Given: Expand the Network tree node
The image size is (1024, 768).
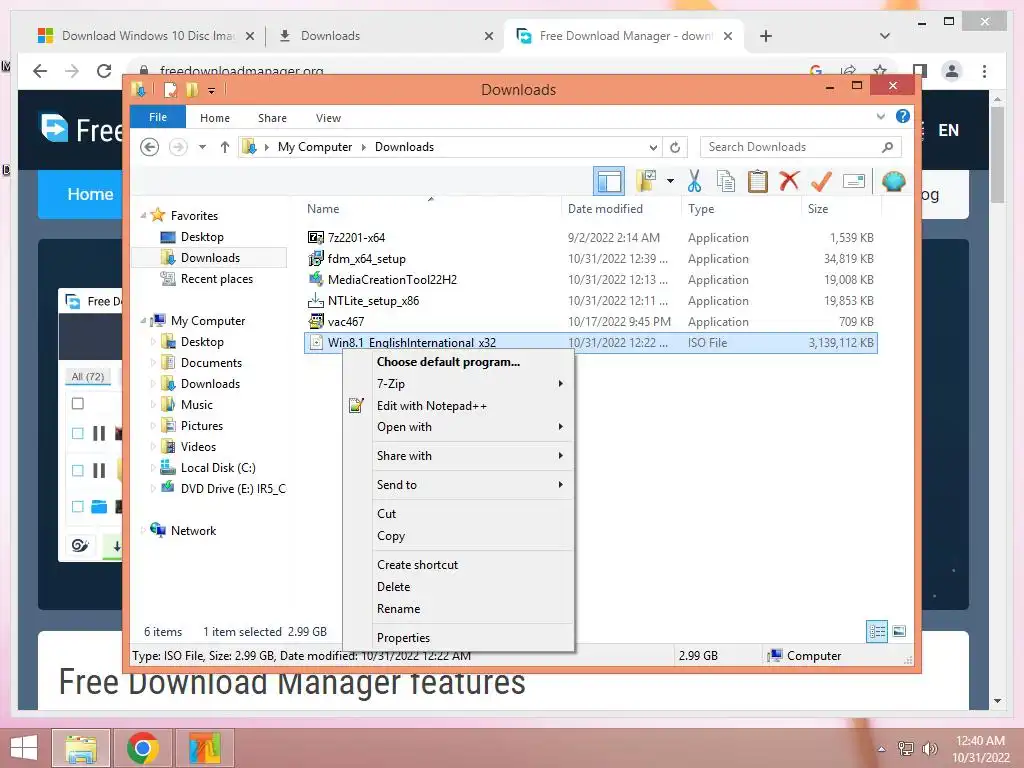Looking at the screenshot, I should [143, 530].
